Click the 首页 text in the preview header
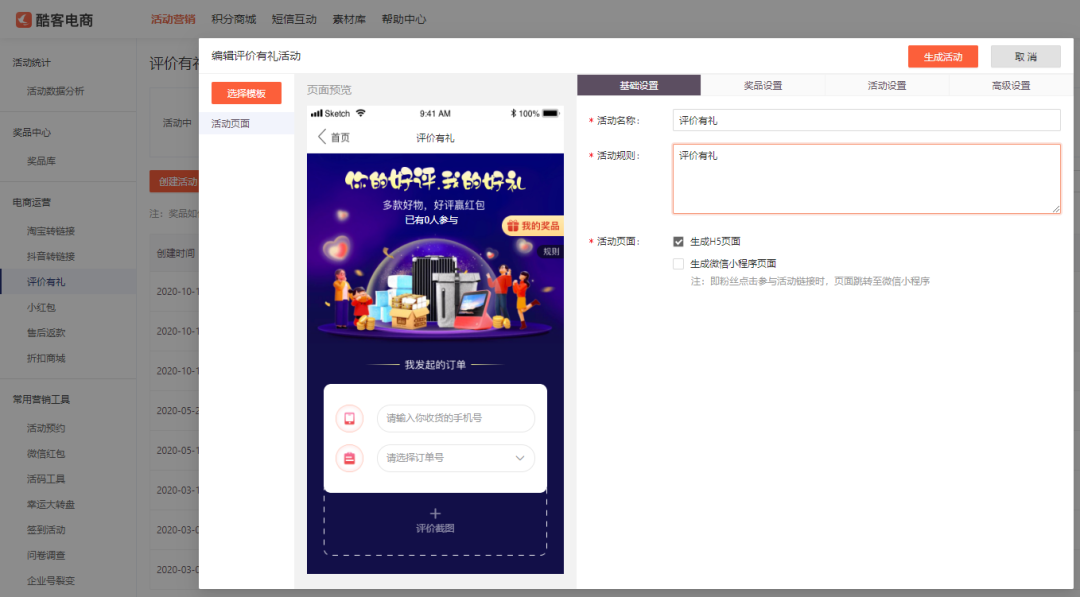Viewport: 1080px width, 597px height. pyautogui.click(x=340, y=137)
